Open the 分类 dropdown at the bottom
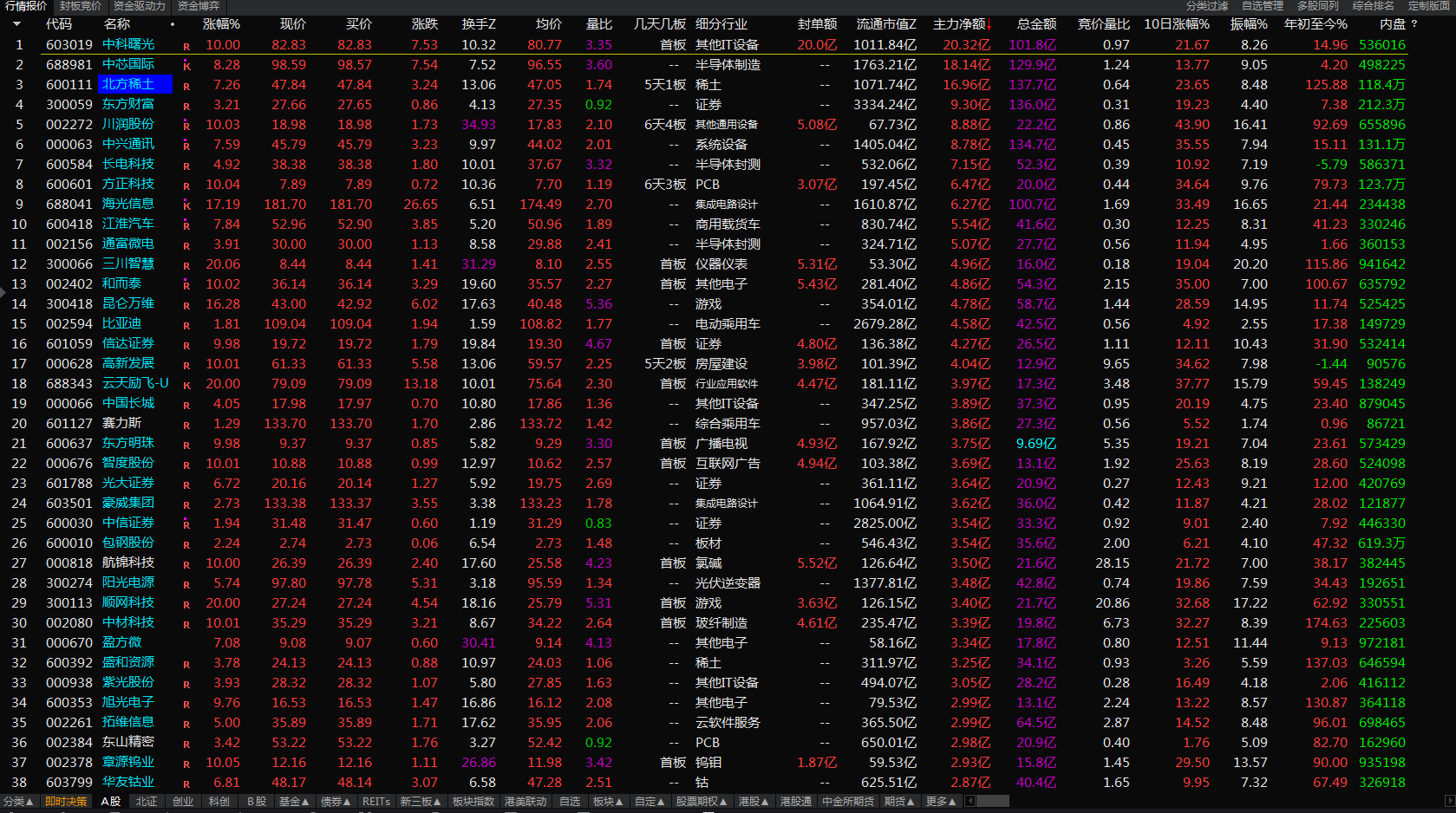Image resolution: width=1456 pixels, height=813 pixels. click(x=19, y=802)
